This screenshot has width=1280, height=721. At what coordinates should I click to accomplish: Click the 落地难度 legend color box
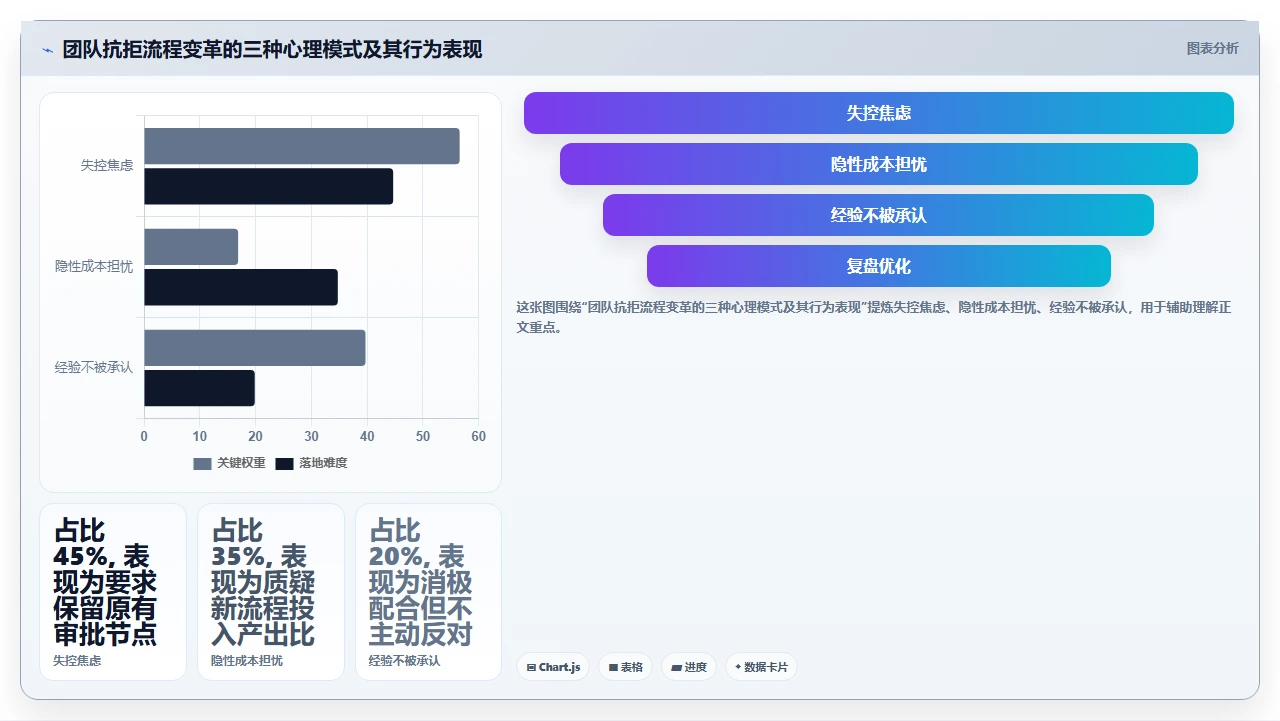[284, 464]
